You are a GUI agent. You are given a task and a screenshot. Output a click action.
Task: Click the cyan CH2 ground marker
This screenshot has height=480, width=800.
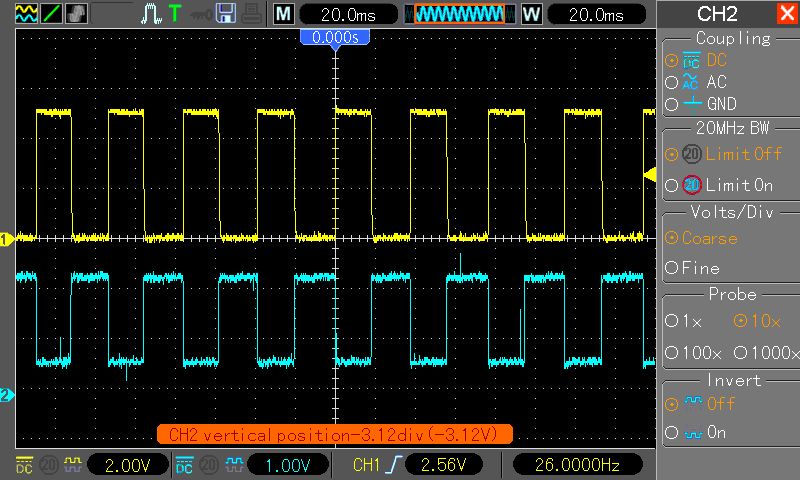tap(6, 395)
